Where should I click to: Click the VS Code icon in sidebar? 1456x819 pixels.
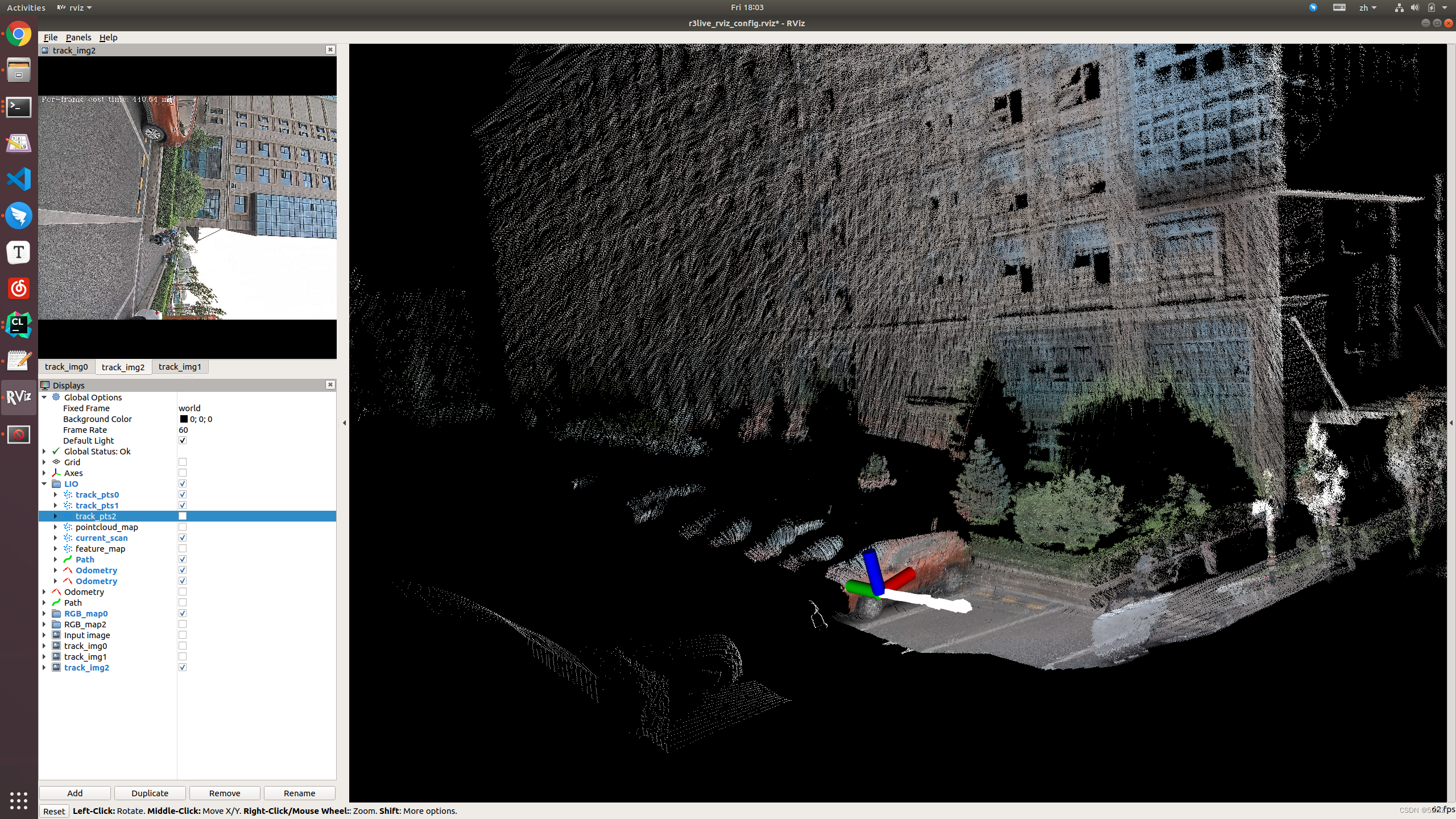[18, 178]
